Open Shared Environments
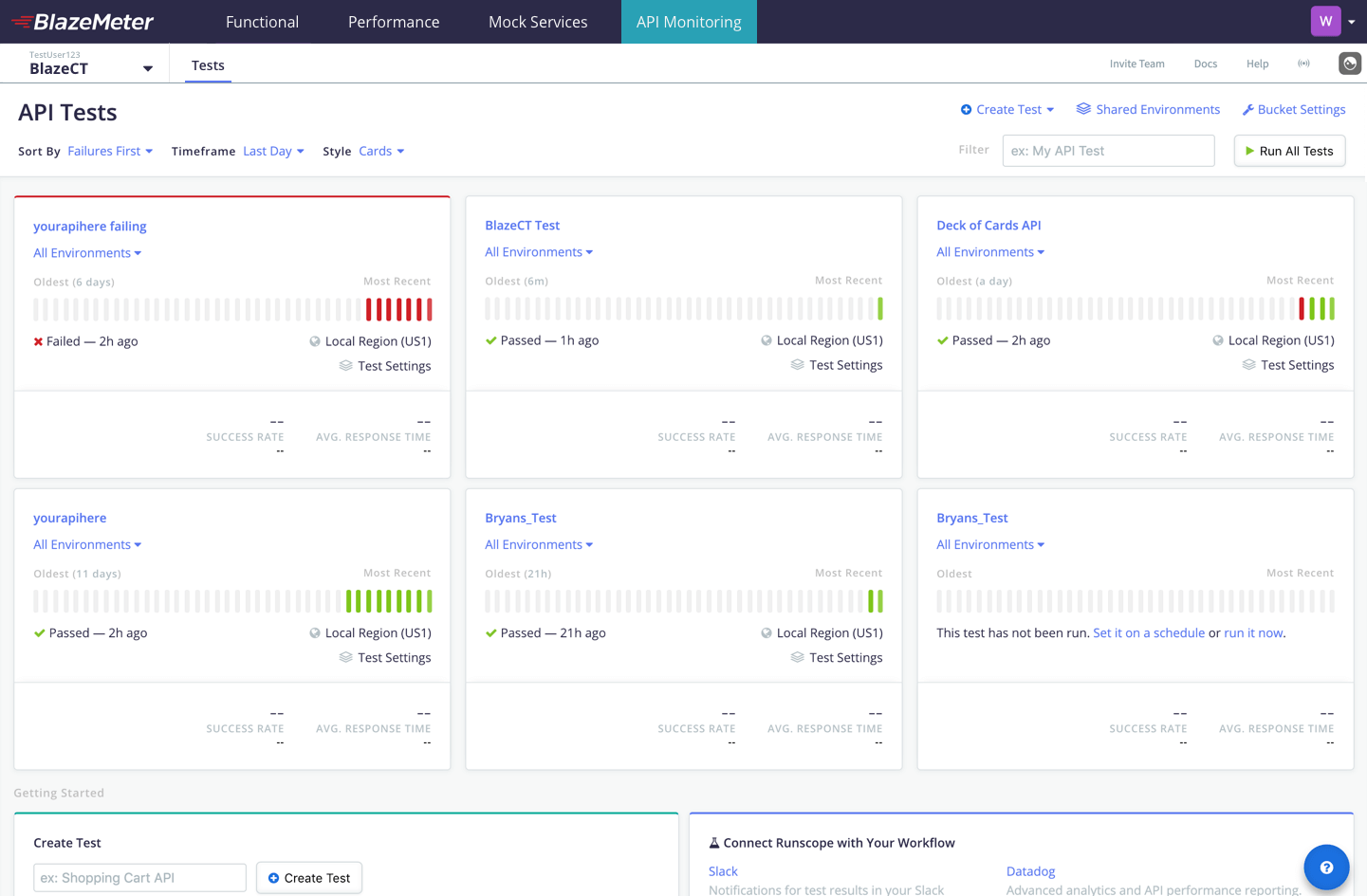The height and width of the screenshot is (896, 1367). pyautogui.click(x=1158, y=110)
